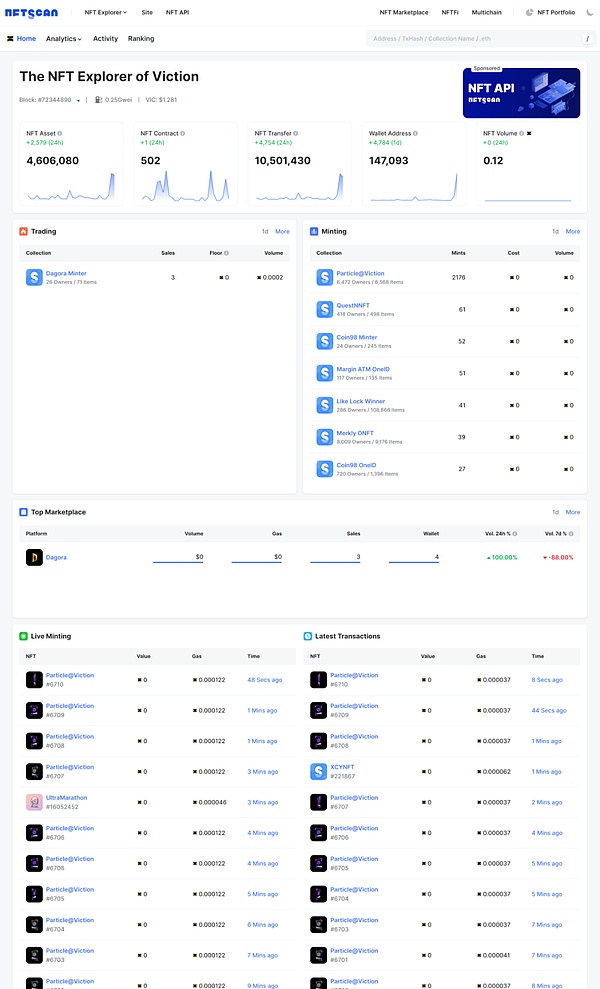The width and height of the screenshot is (600, 989).
Task: Click the NFT Asset info icon
Action: click(x=60, y=133)
